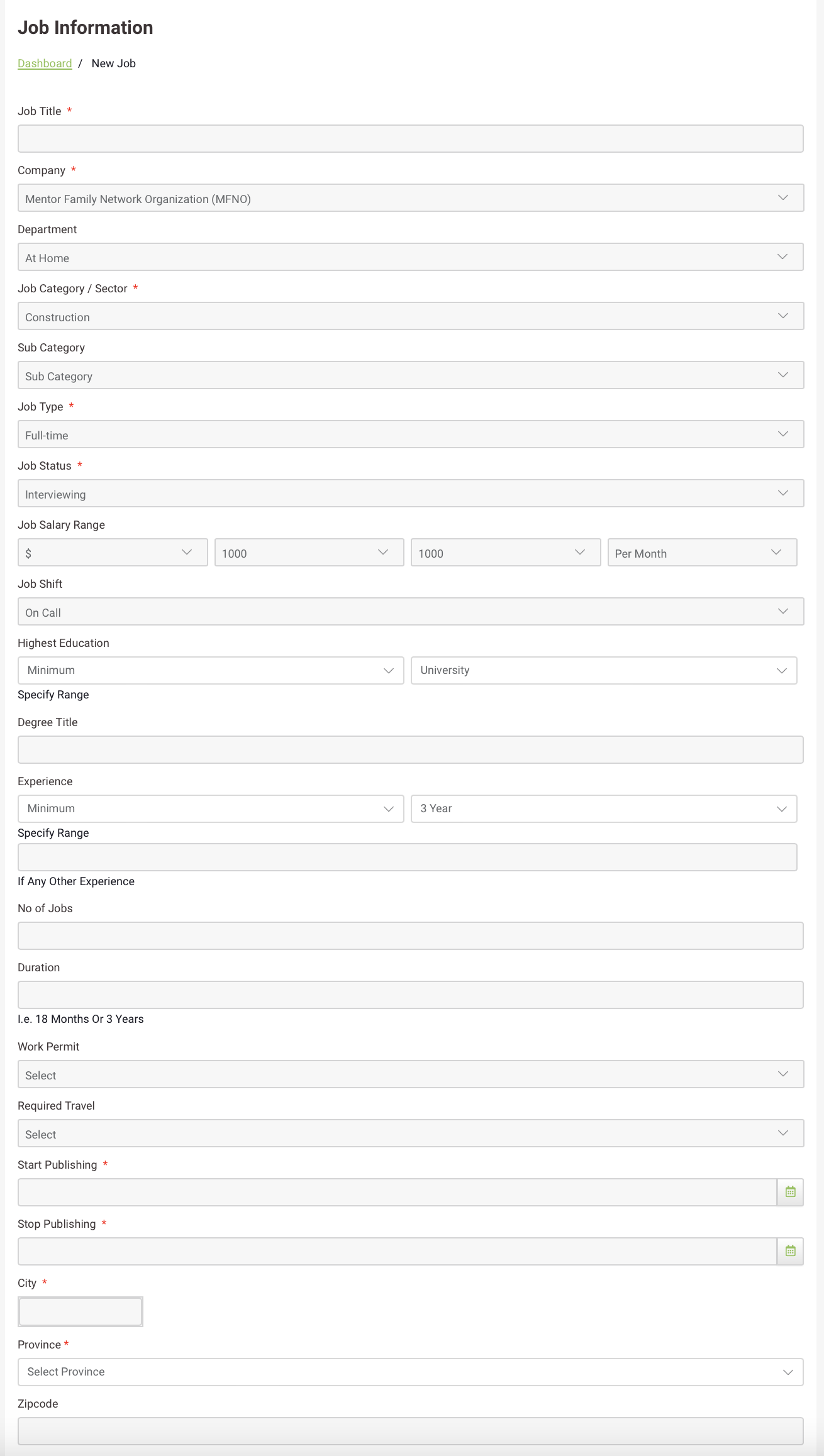
Task: Open Start Publishing calendar picker
Action: (x=790, y=1192)
